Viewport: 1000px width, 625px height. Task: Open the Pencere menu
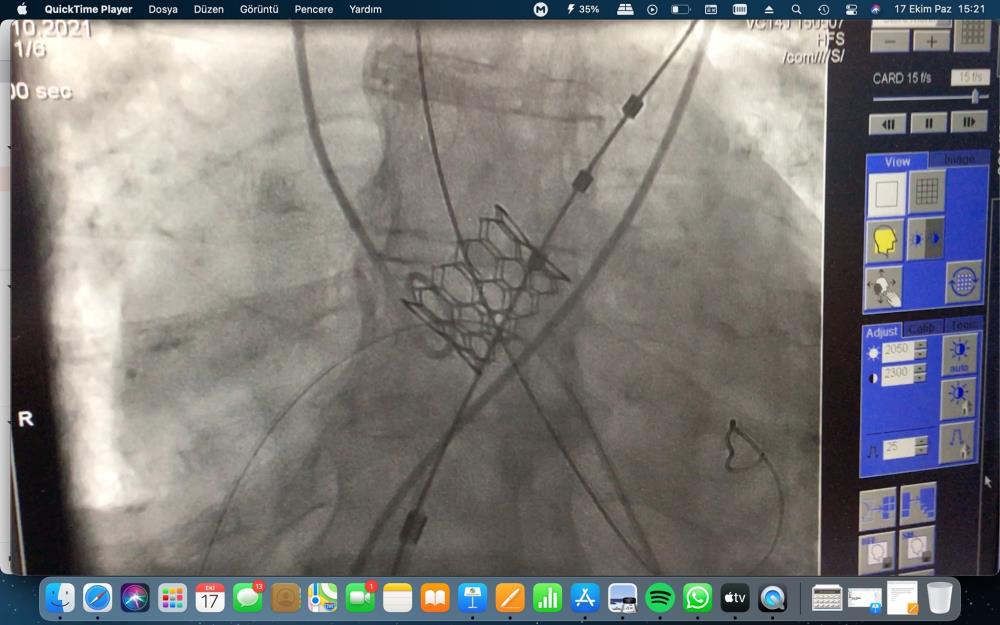click(314, 9)
